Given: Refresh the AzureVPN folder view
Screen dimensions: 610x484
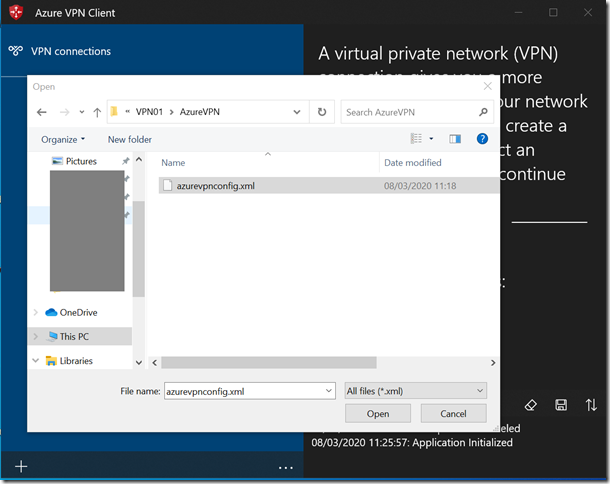Looking at the screenshot, I should tap(322, 112).
